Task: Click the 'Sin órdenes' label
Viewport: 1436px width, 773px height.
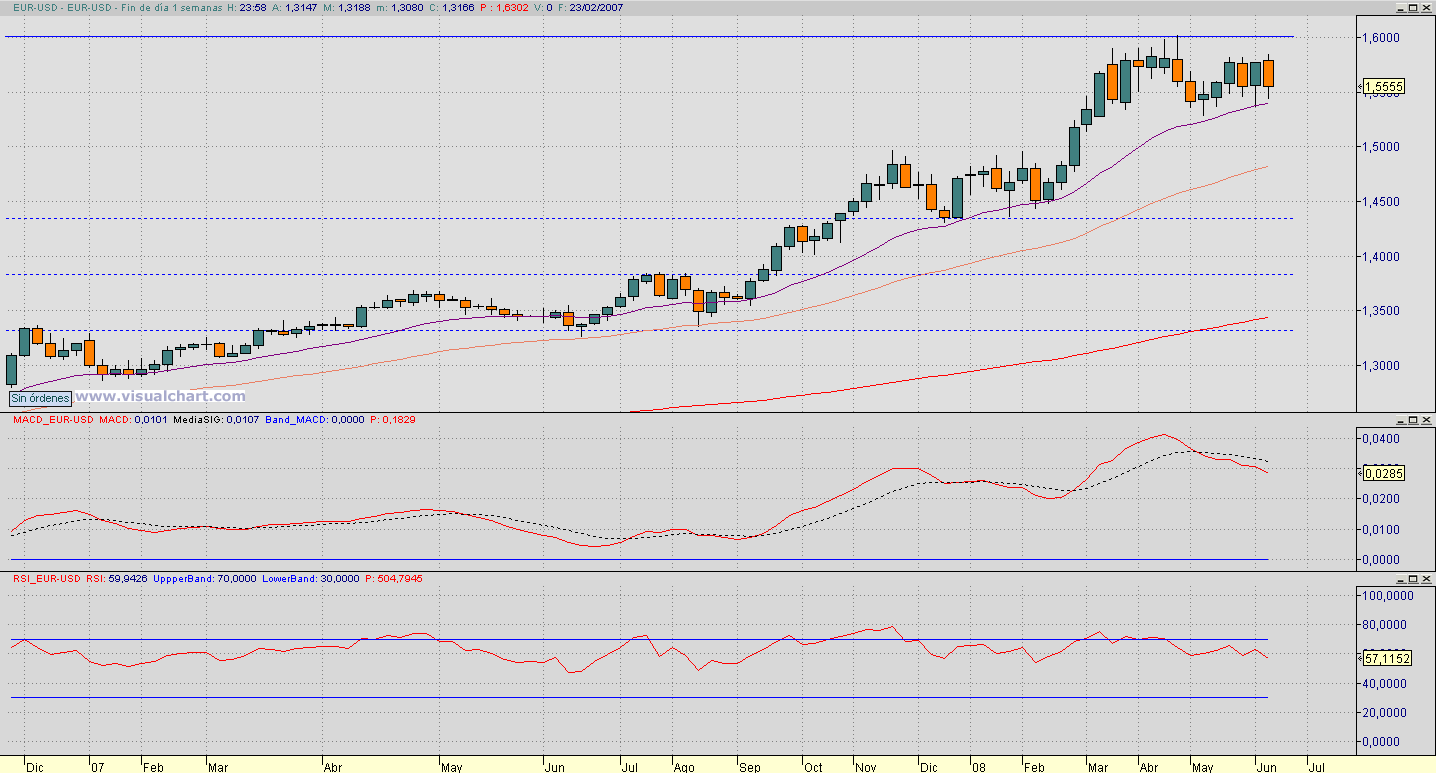Action: pos(40,398)
